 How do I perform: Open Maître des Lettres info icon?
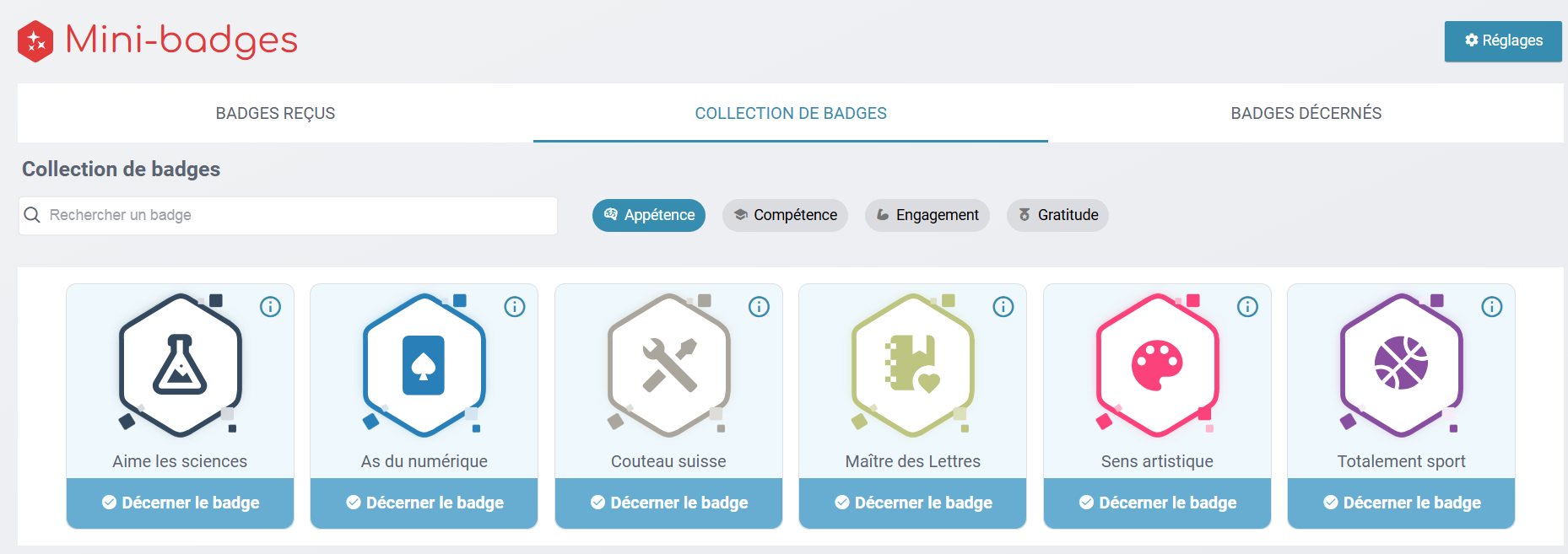(1003, 307)
